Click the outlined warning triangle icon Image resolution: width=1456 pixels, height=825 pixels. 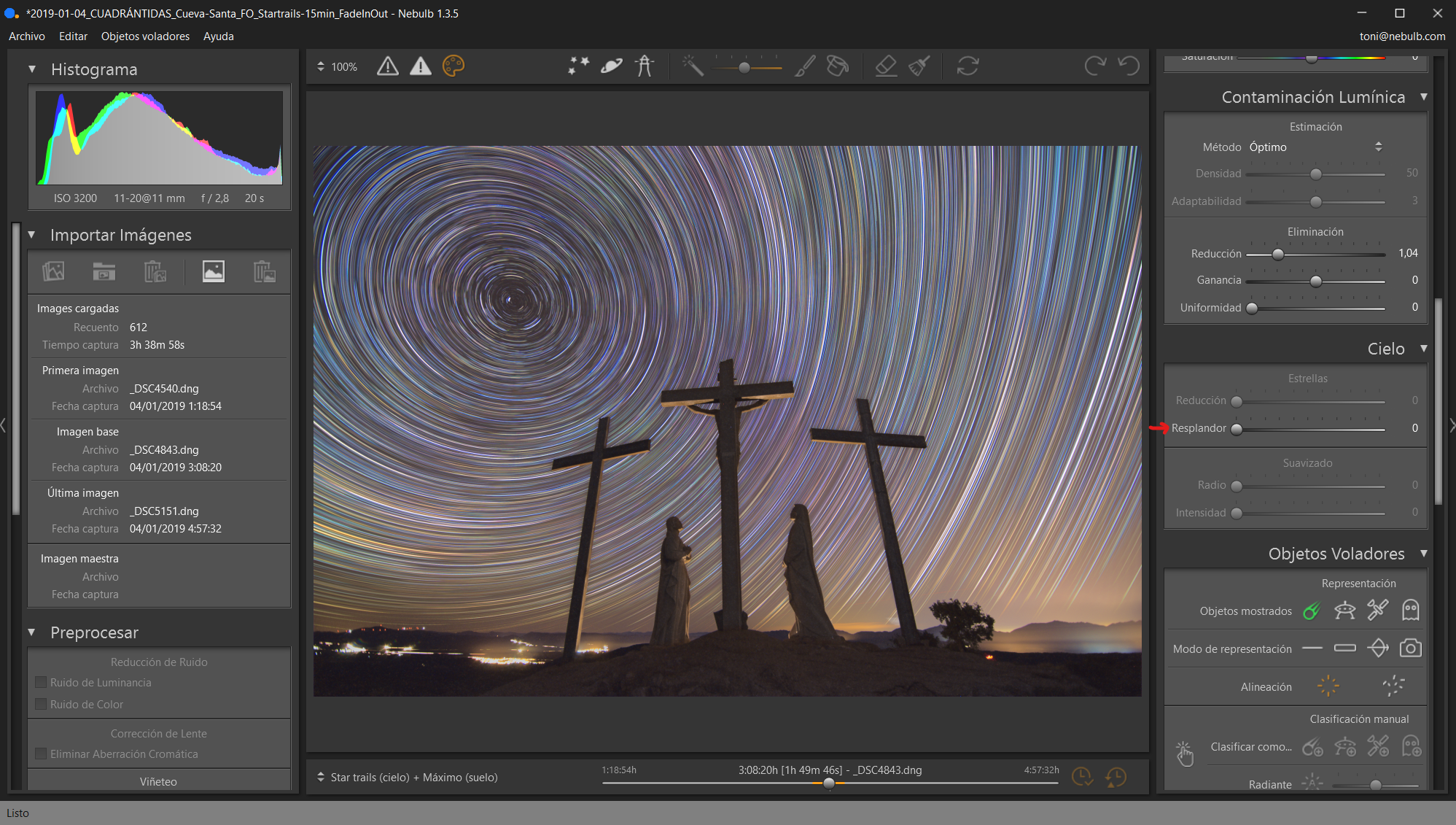tap(388, 66)
